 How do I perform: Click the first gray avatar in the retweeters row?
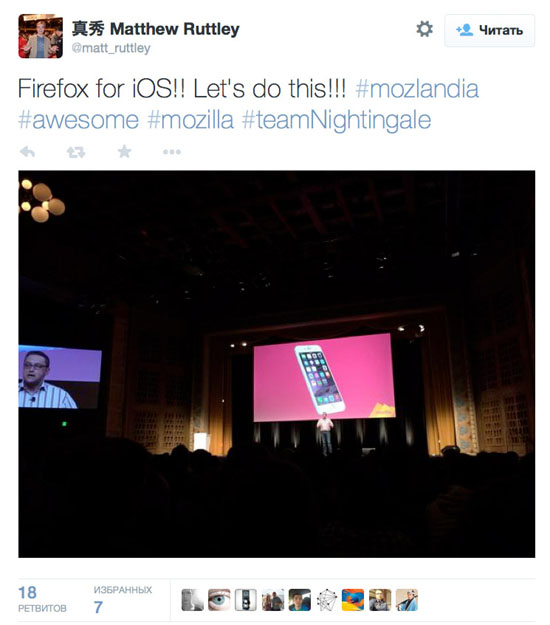tap(192, 600)
